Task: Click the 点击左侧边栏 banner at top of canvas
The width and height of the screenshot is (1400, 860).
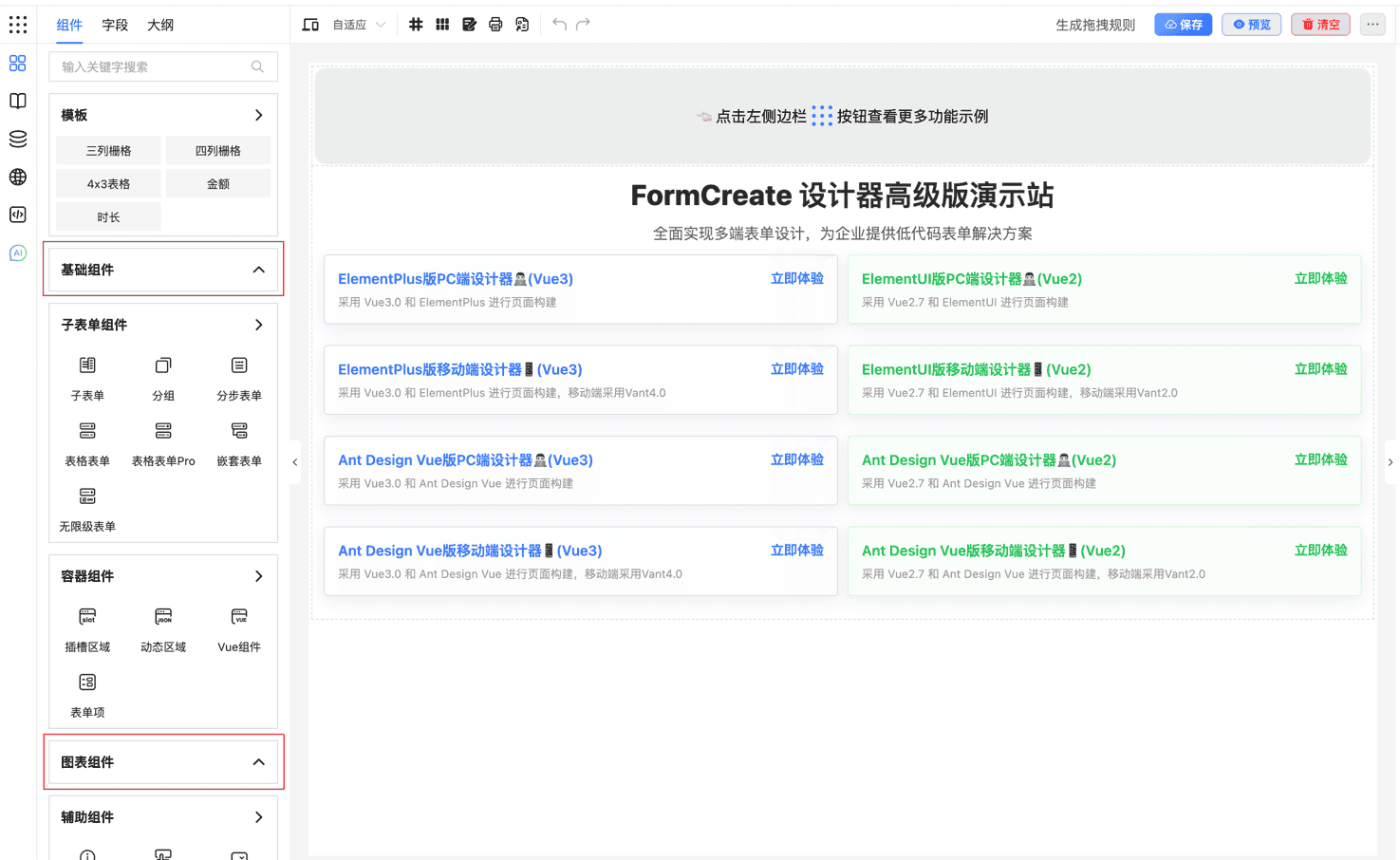Action: (x=843, y=116)
